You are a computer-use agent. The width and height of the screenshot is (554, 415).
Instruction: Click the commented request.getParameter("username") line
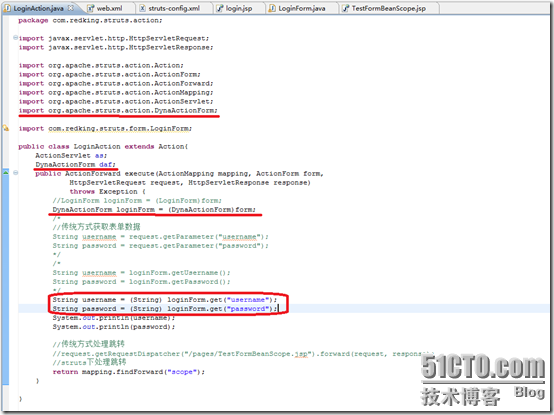(x=161, y=237)
